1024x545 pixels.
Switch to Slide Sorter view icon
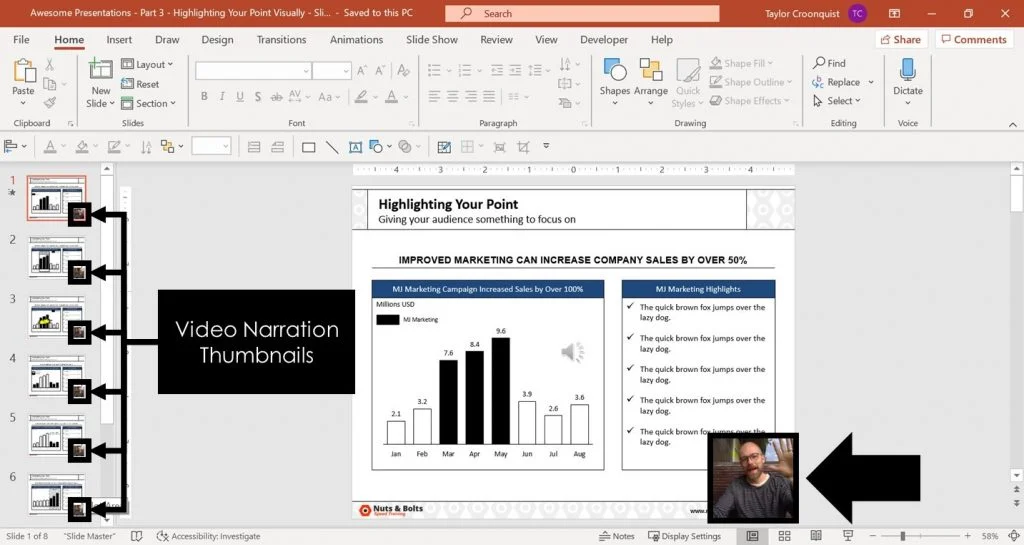point(784,536)
